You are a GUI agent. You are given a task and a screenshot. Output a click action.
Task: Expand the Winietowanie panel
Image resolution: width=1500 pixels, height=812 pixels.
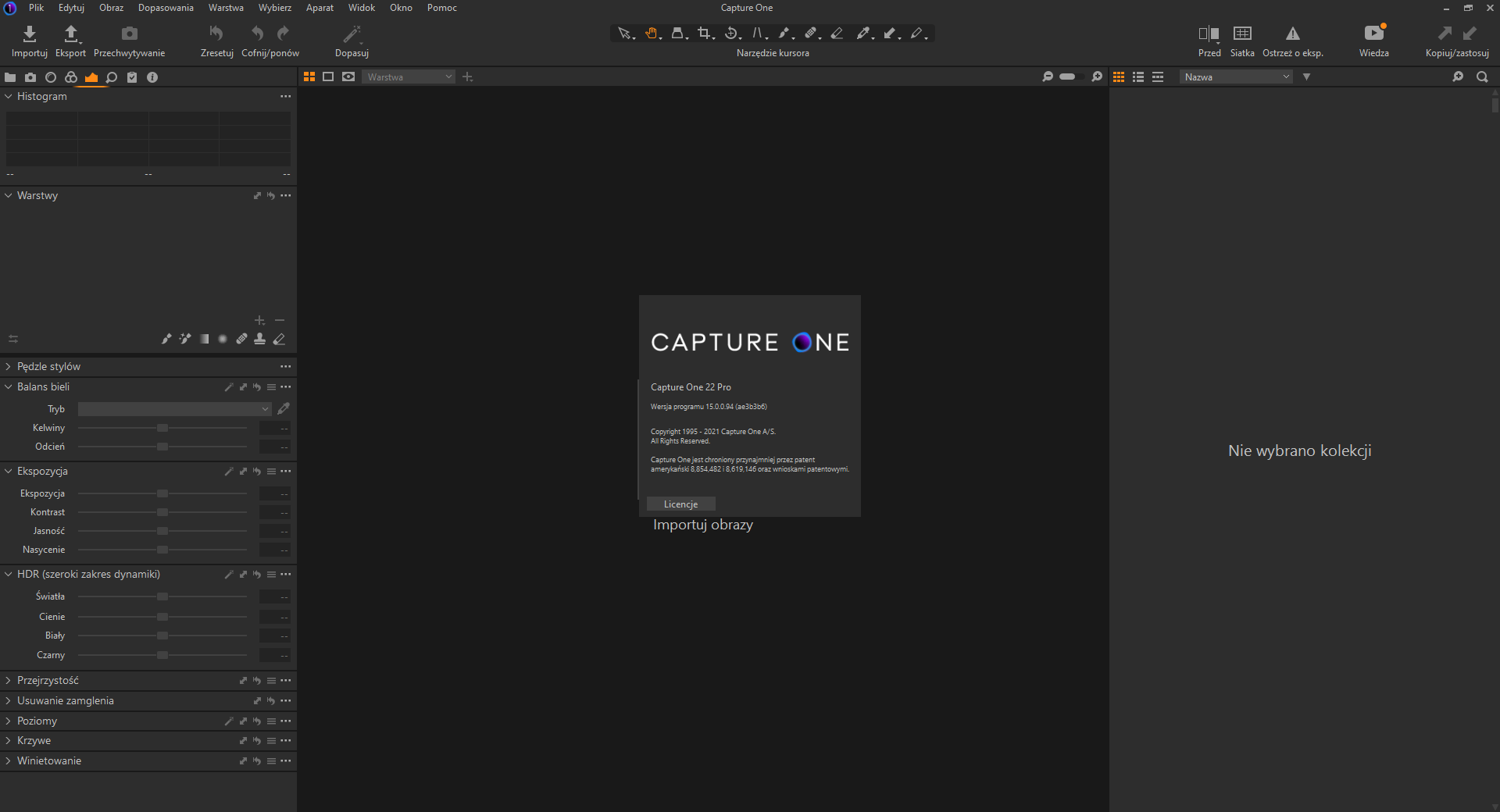click(x=9, y=760)
